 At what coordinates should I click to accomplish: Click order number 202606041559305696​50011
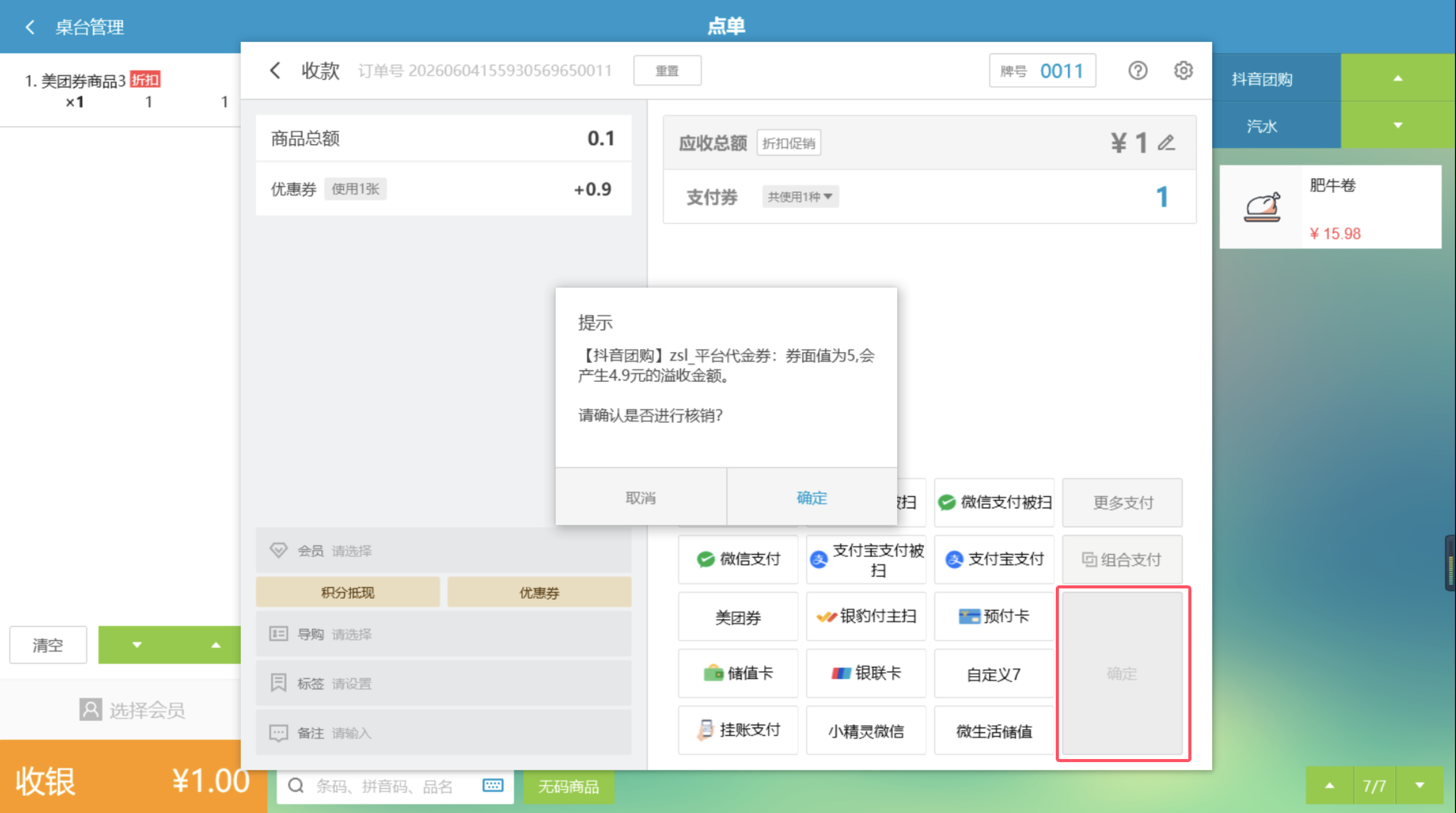[510, 71]
